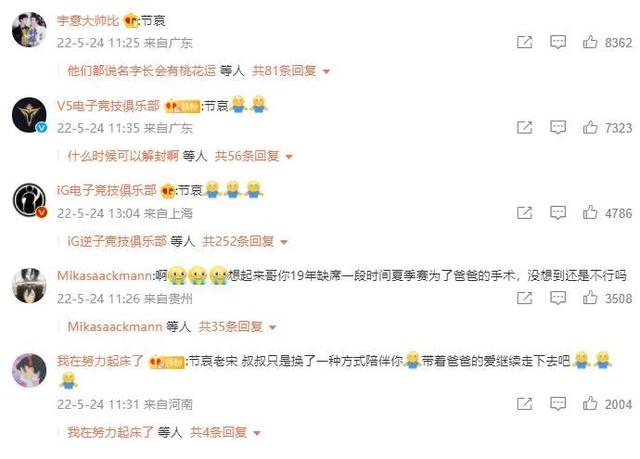Screen dimensions: 640x459
Task: Click comment icon on Mikasaackmann post
Action: point(558,298)
